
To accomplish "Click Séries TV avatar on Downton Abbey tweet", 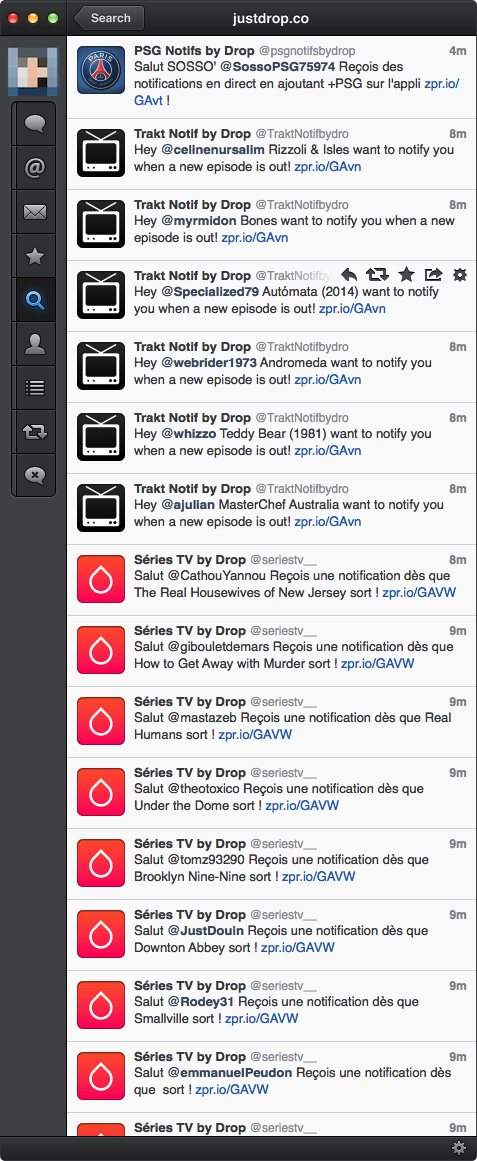I will click(101, 934).
